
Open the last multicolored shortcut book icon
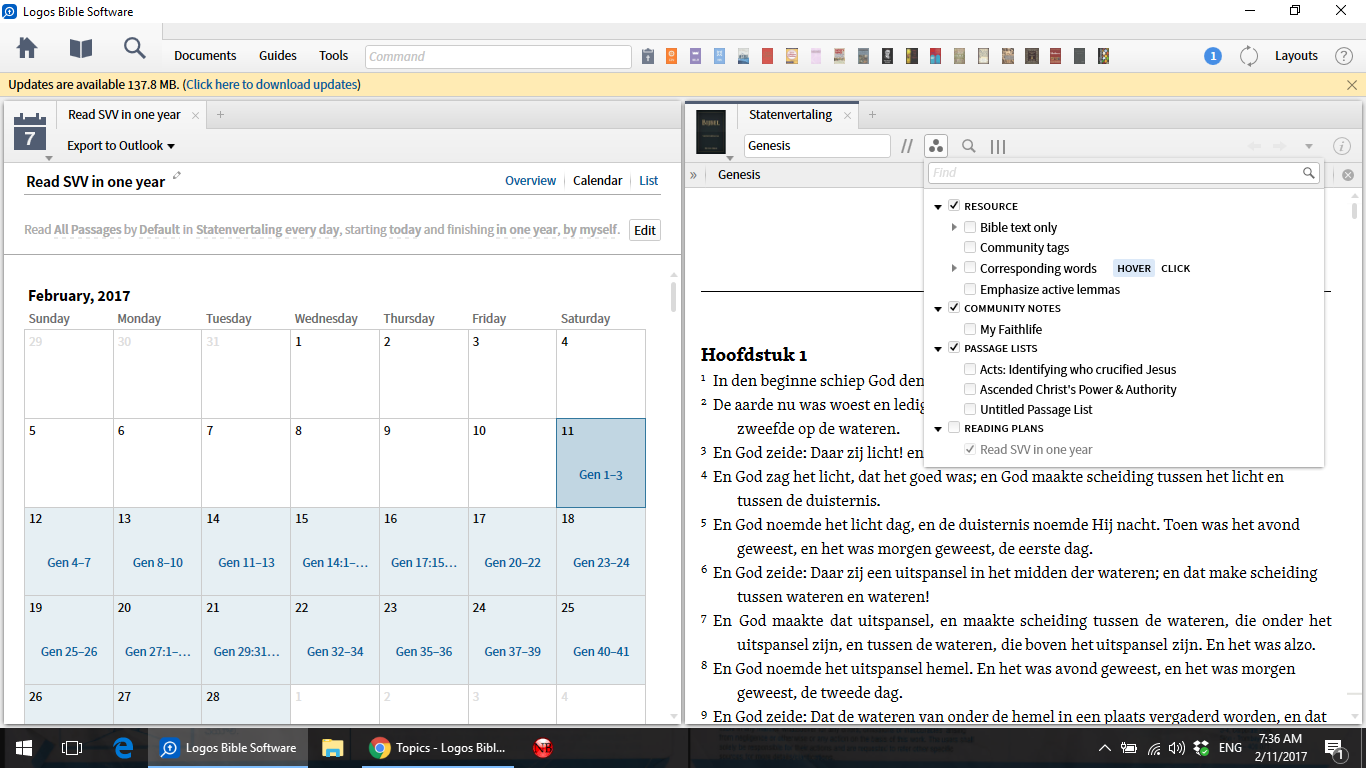click(x=1103, y=56)
